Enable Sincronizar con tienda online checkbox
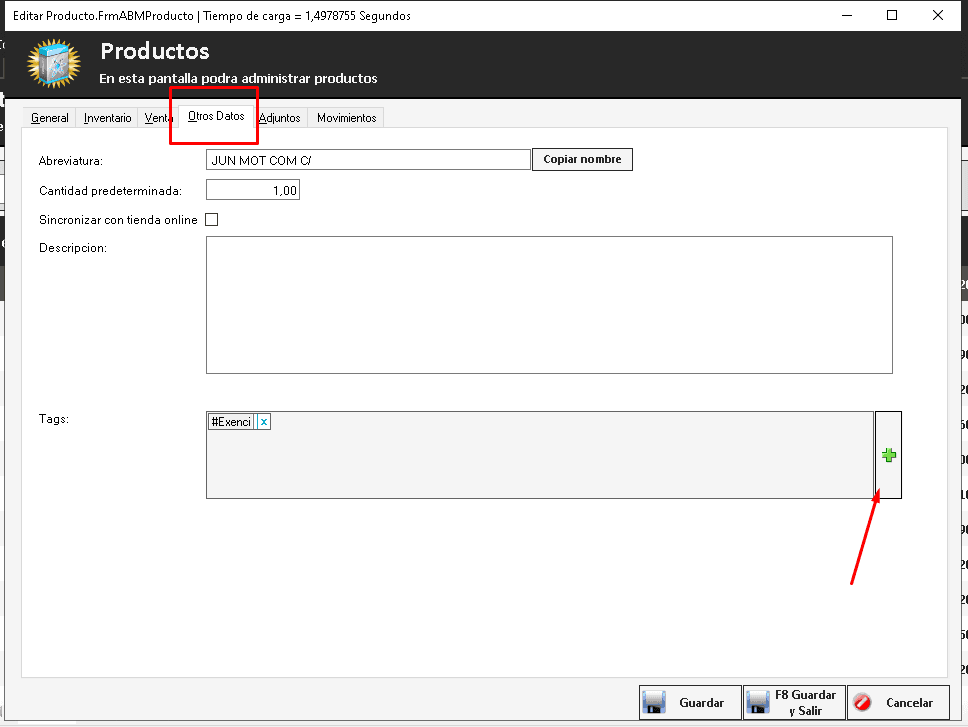 point(211,220)
